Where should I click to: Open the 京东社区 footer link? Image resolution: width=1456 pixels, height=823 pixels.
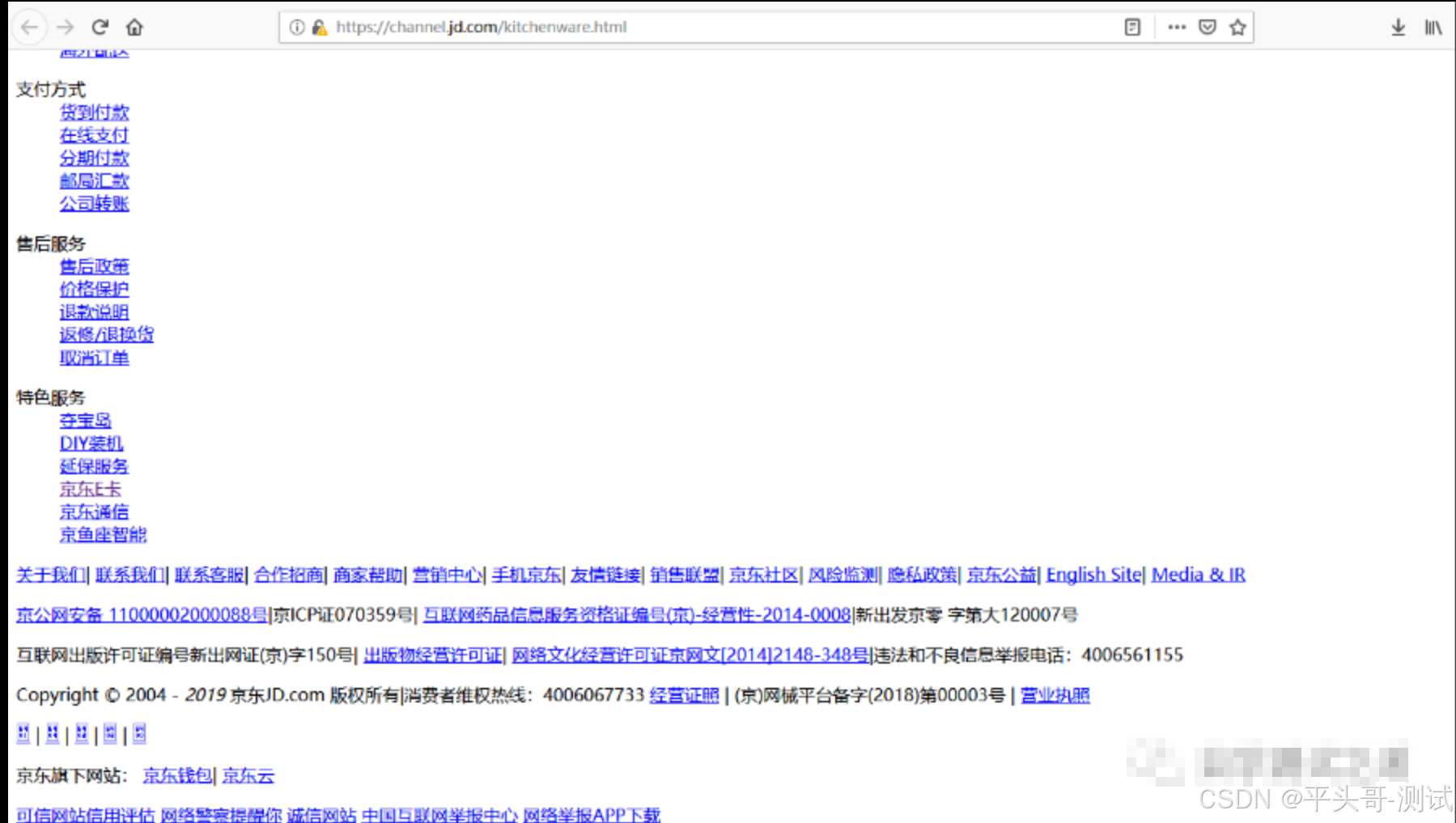click(764, 575)
